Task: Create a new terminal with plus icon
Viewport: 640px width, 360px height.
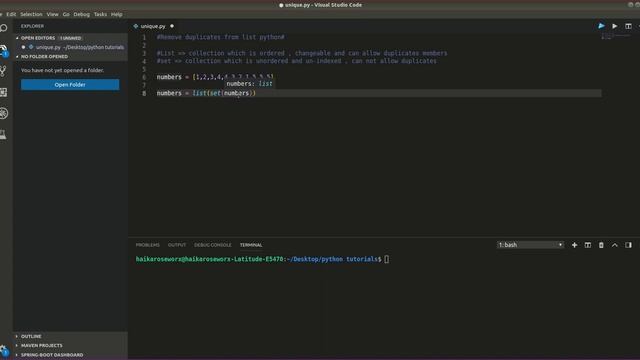Action: tap(574, 245)
